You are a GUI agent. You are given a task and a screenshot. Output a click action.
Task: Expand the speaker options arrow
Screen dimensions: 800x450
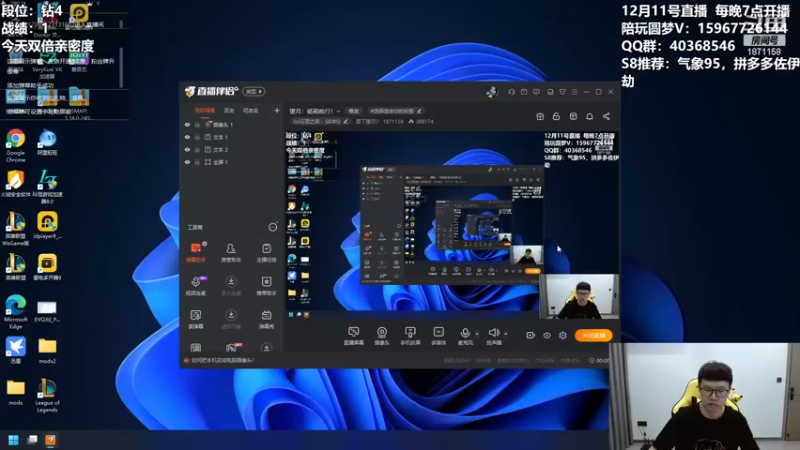pyautogui.click(x=506, y=334)
